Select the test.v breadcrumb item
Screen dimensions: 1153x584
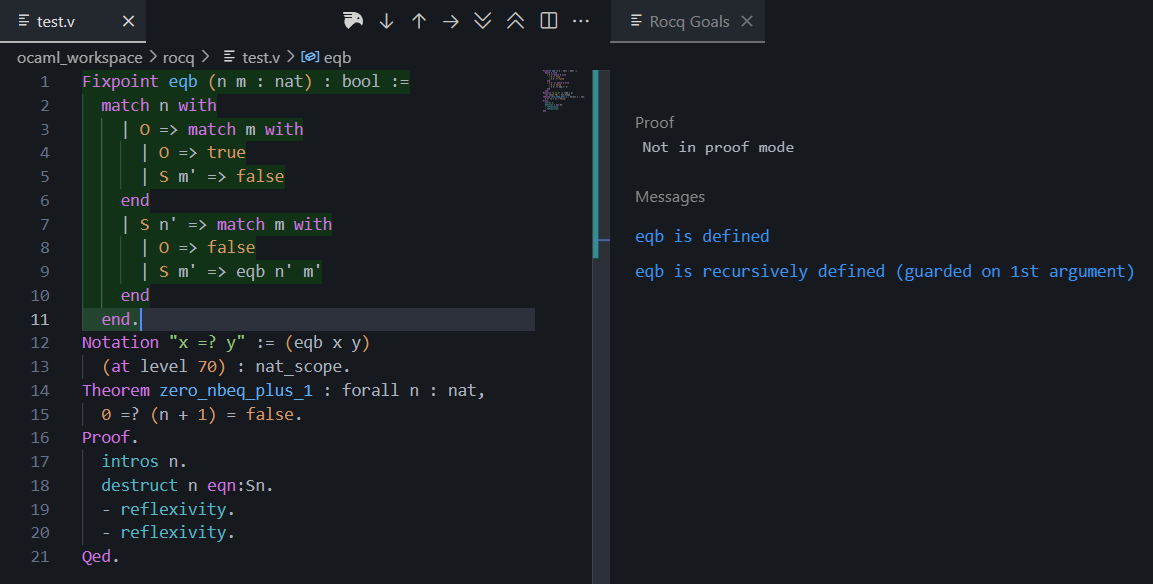click(x=260, y=58)
